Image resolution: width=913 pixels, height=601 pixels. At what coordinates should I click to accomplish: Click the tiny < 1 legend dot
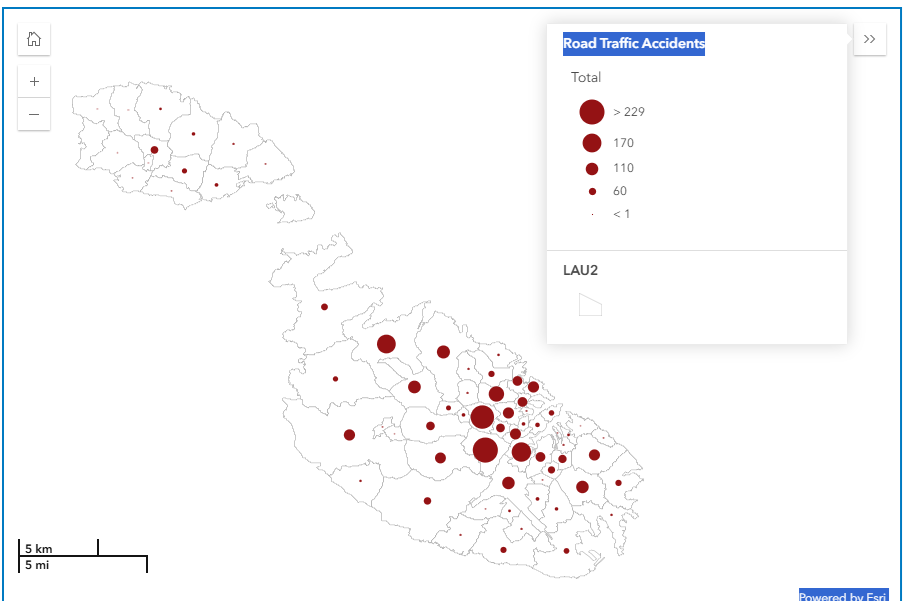(x=592, y=214)
